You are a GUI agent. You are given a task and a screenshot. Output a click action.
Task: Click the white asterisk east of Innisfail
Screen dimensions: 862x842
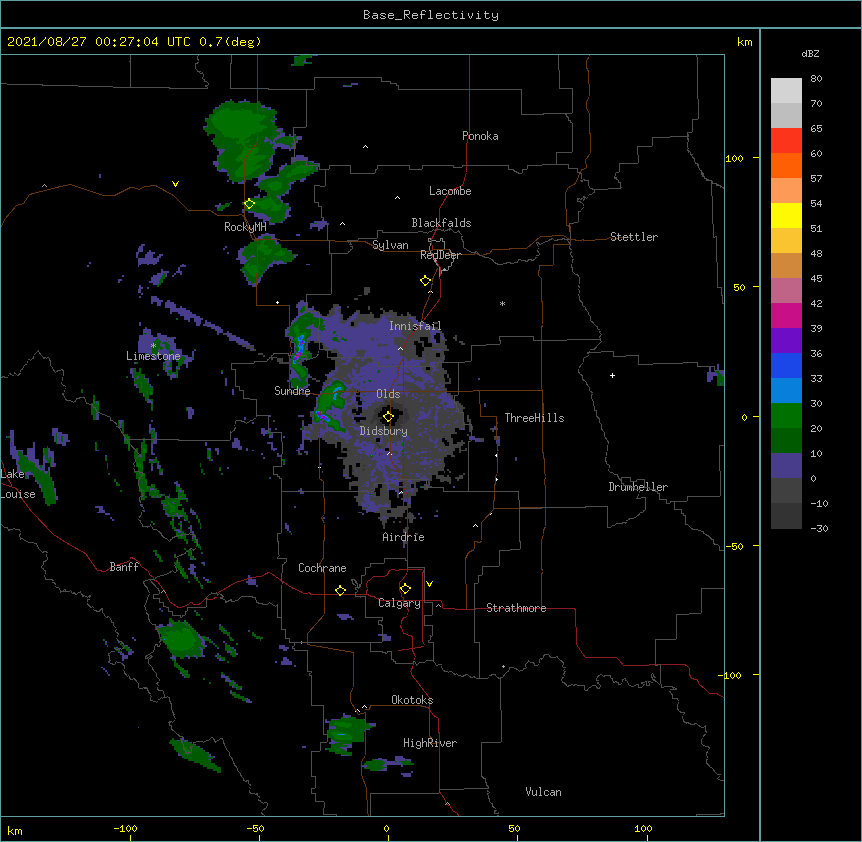point(502,303)
